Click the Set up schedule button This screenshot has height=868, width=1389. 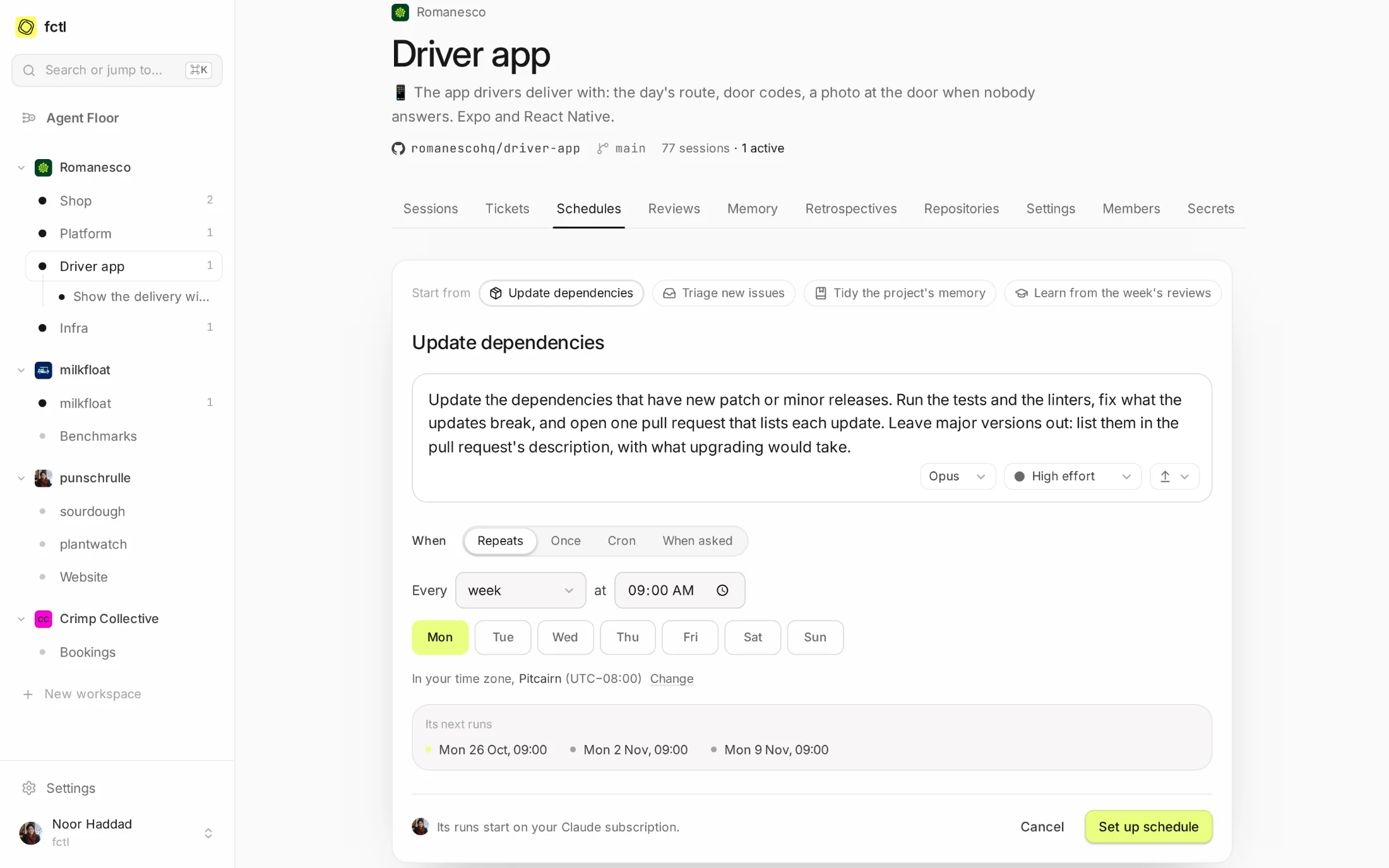1148,827
